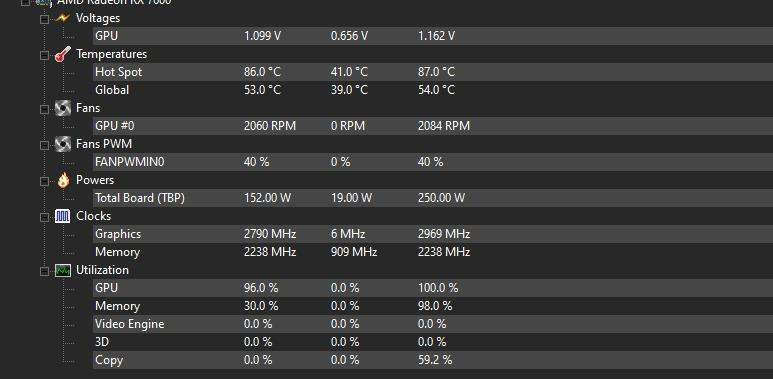773x379 pixels.
Task: Click the Clocks waveform icon
Action: [x=63, y=216]
